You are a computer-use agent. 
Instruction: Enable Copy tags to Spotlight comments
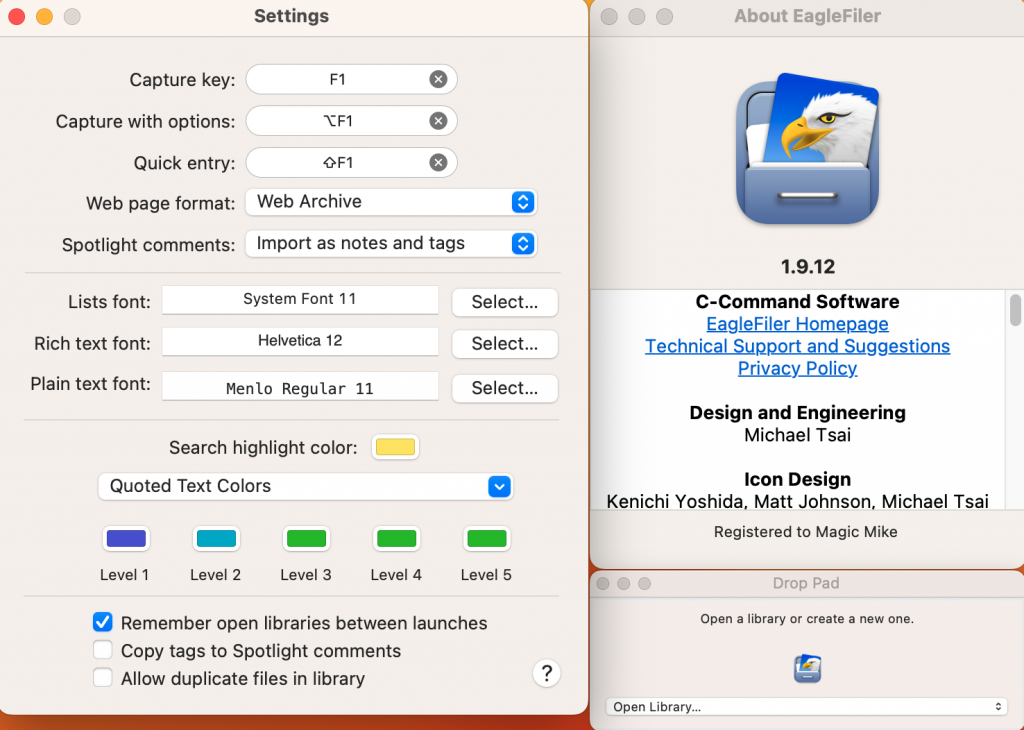102,650
